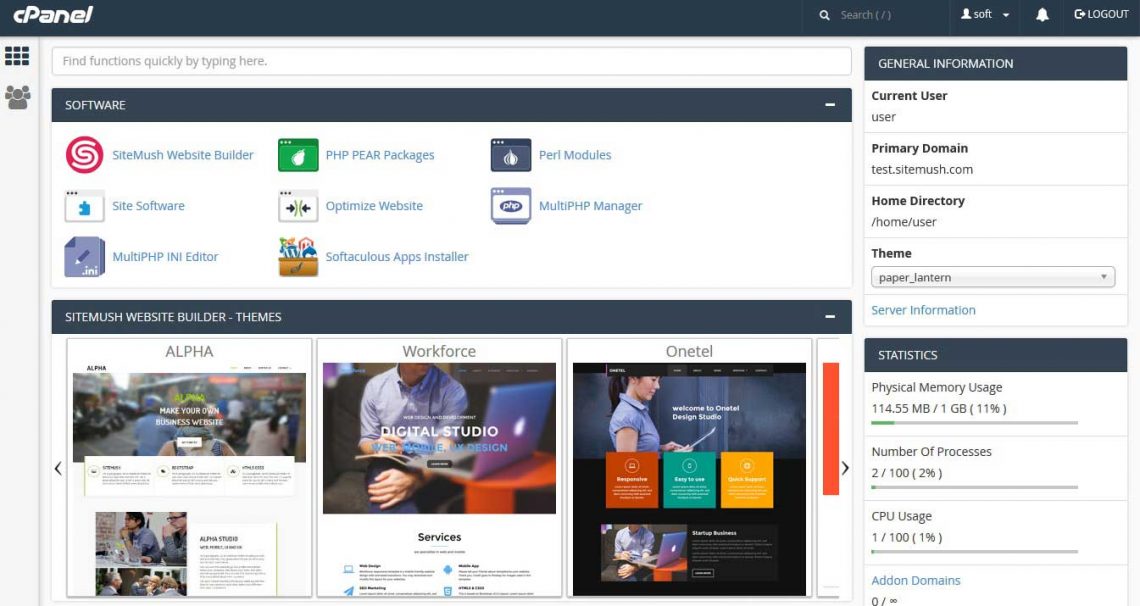Select the Onetel theme thumbnail
Image resolution: width=1140 pixels, height=606 pixels.
[x=689, y=467]
